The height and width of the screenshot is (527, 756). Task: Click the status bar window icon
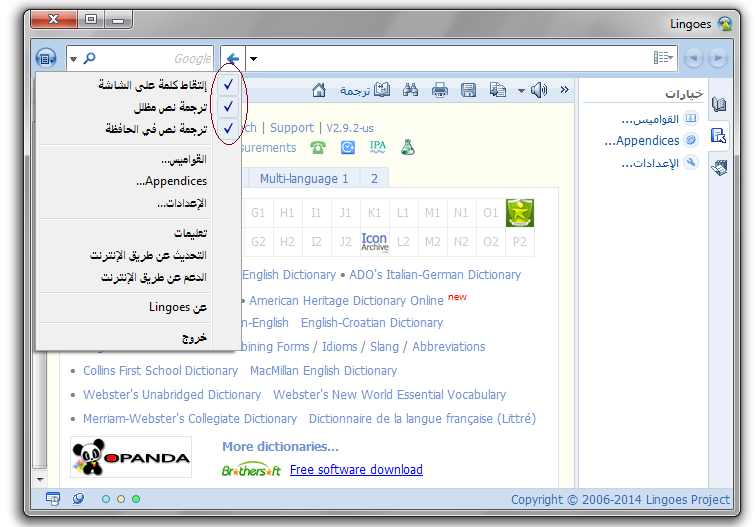(53, 499)
